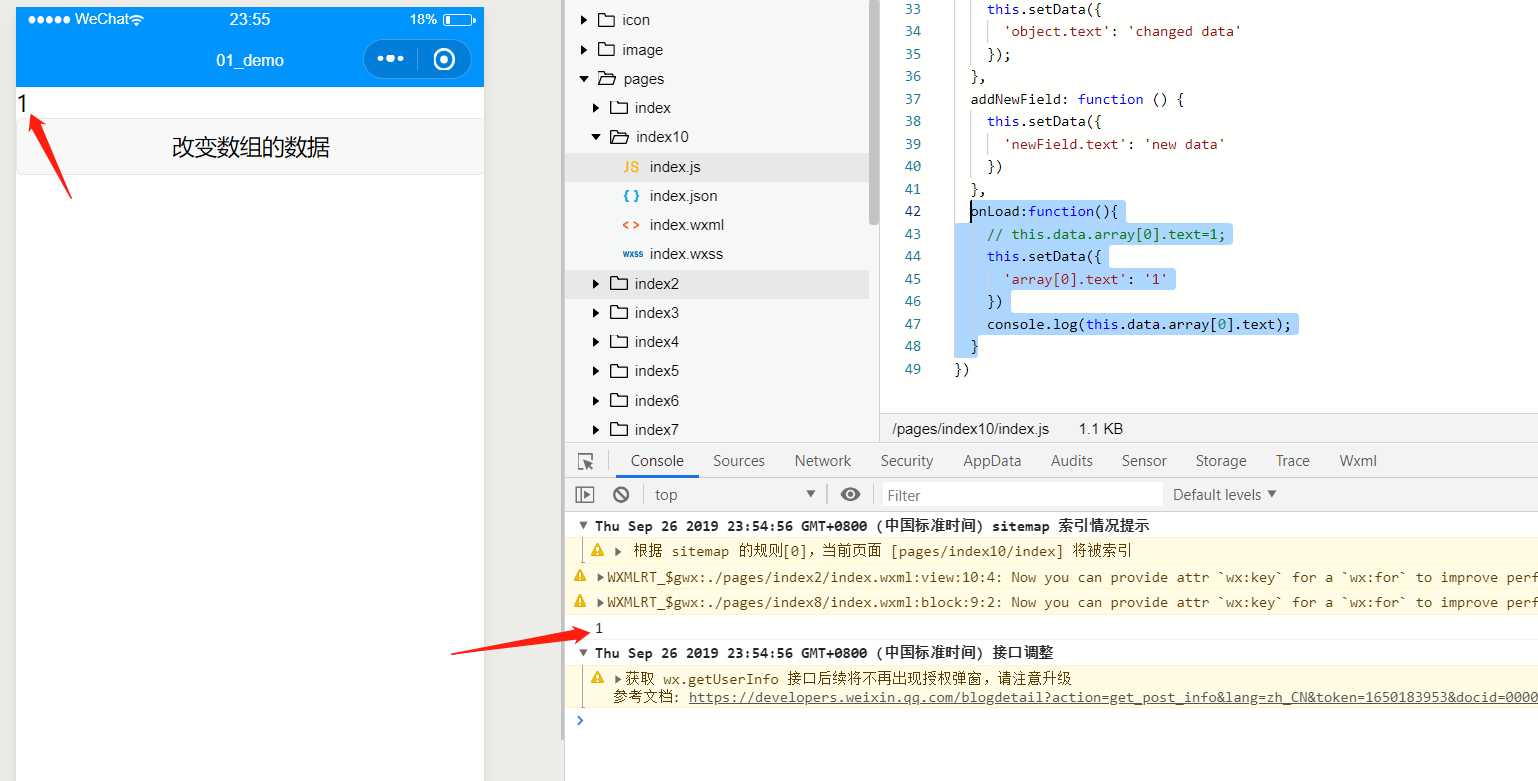This screenshot has width=1538, height=781.
Task: Collapse the pages folder
Action: [x=584, y=79]
